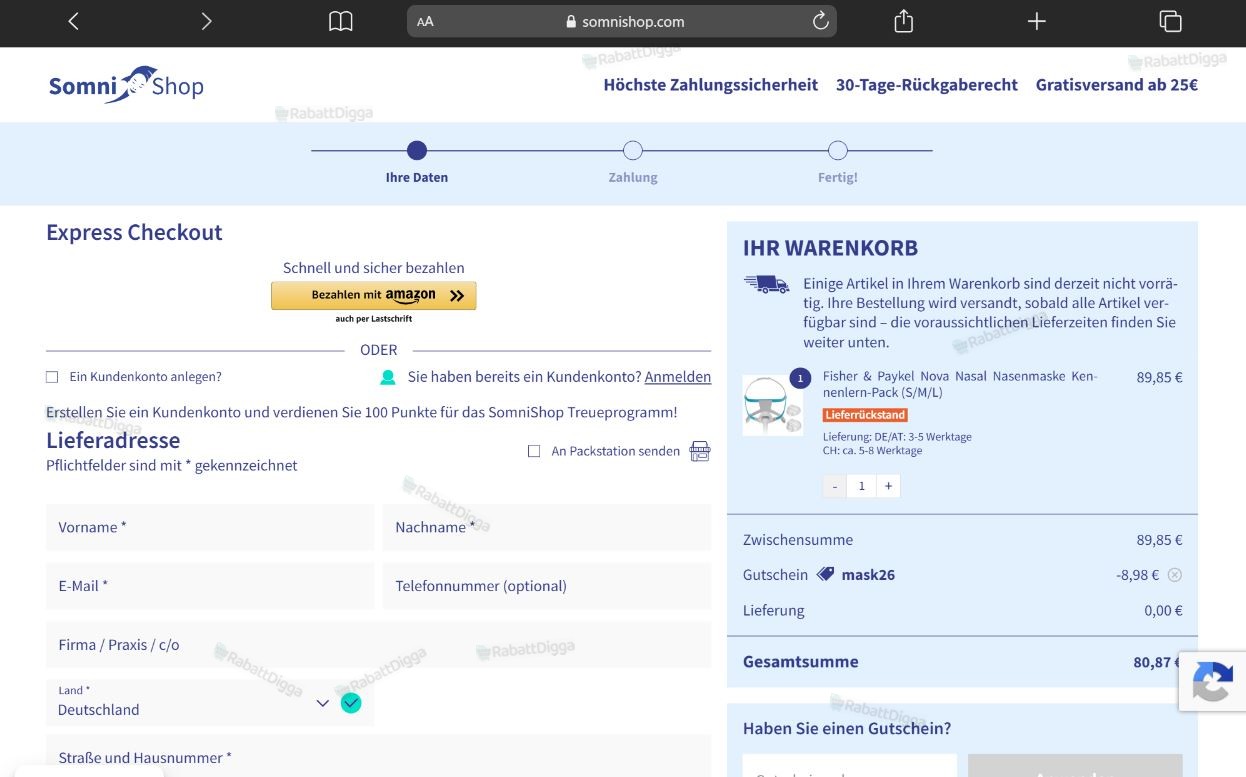Click the coupon tag icon beside mask26

(x=825, y=574)
